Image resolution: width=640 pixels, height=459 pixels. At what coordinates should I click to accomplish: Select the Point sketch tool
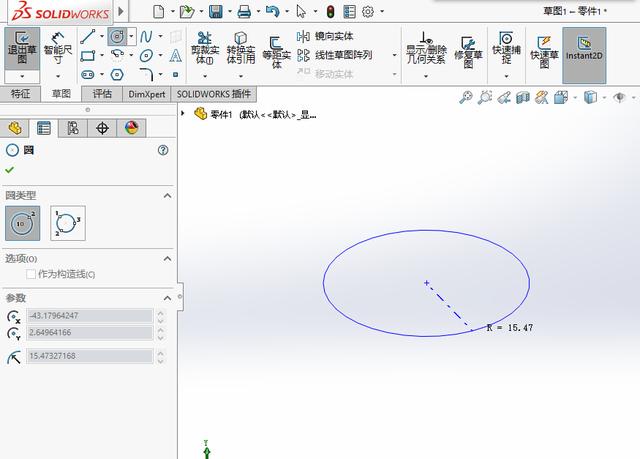176,74
